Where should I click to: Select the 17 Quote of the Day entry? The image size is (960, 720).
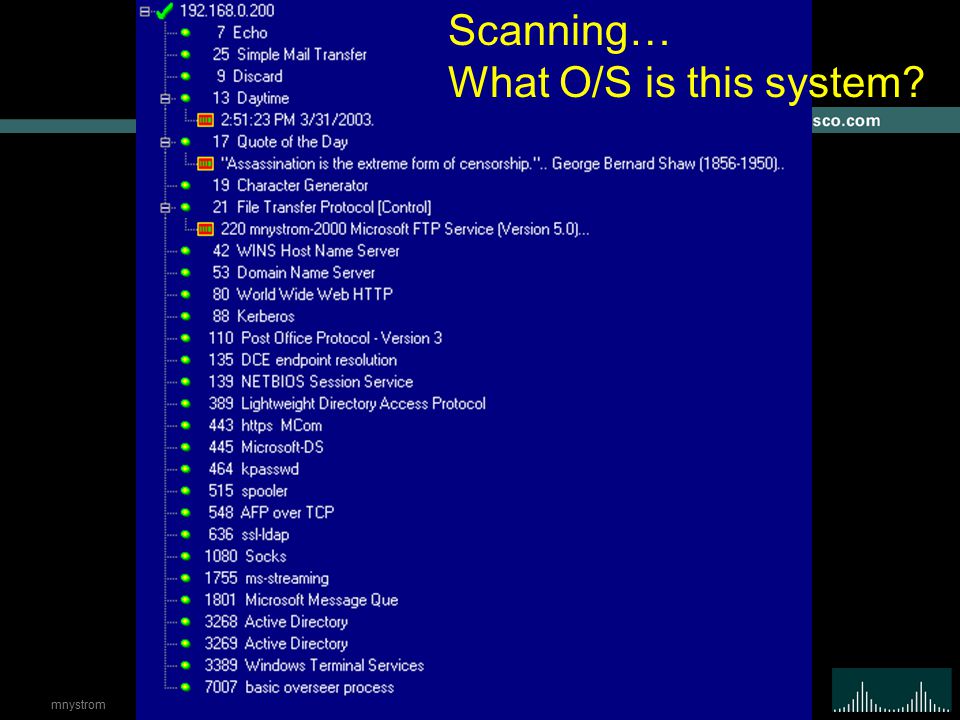point(280,142)
